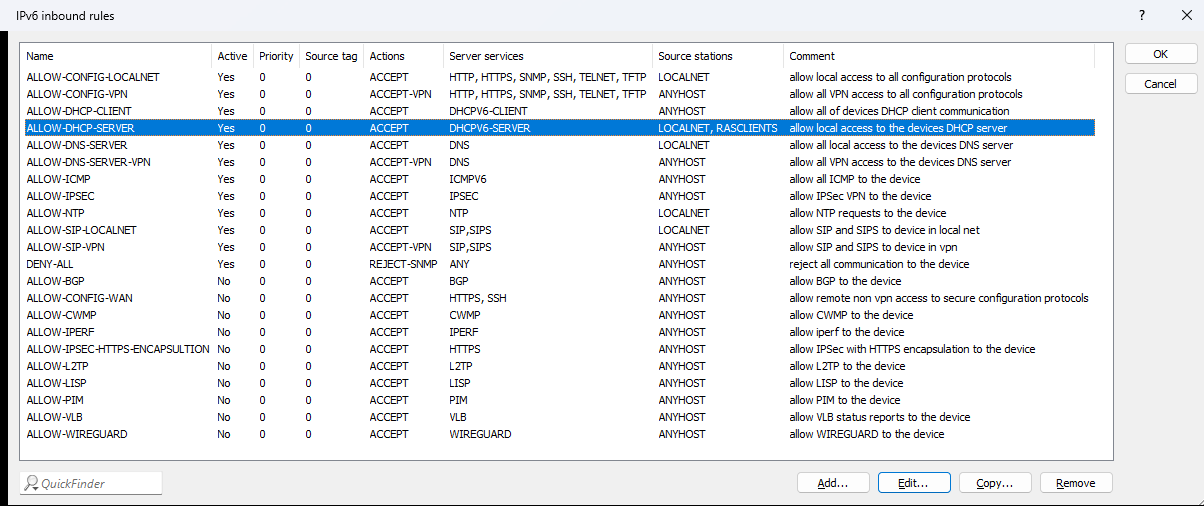Click the Add... button
1204x506 pixels.
(x=833, y=483)
